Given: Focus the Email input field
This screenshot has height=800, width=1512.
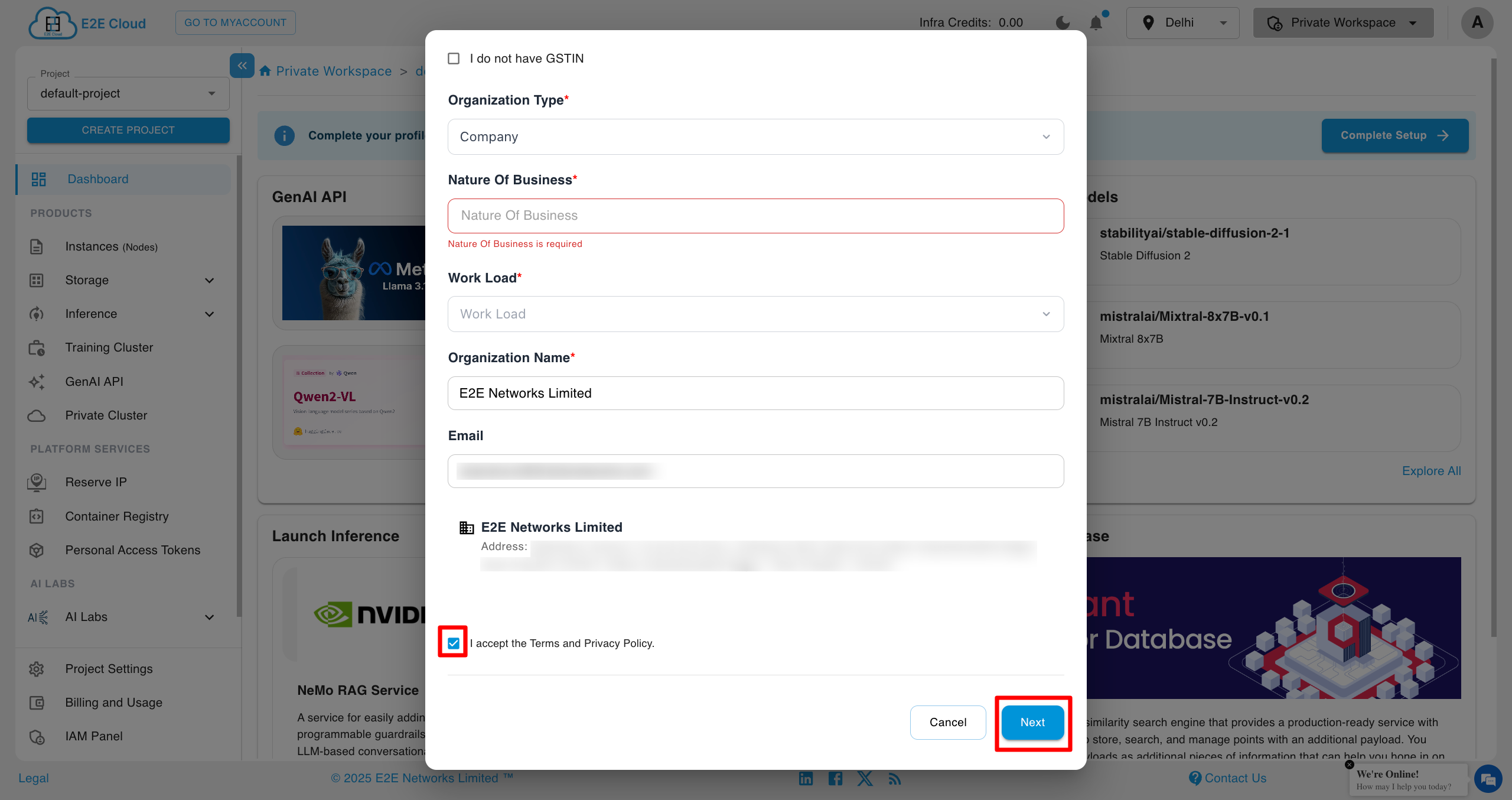Looking at the screenshot, I should [756, 471].
